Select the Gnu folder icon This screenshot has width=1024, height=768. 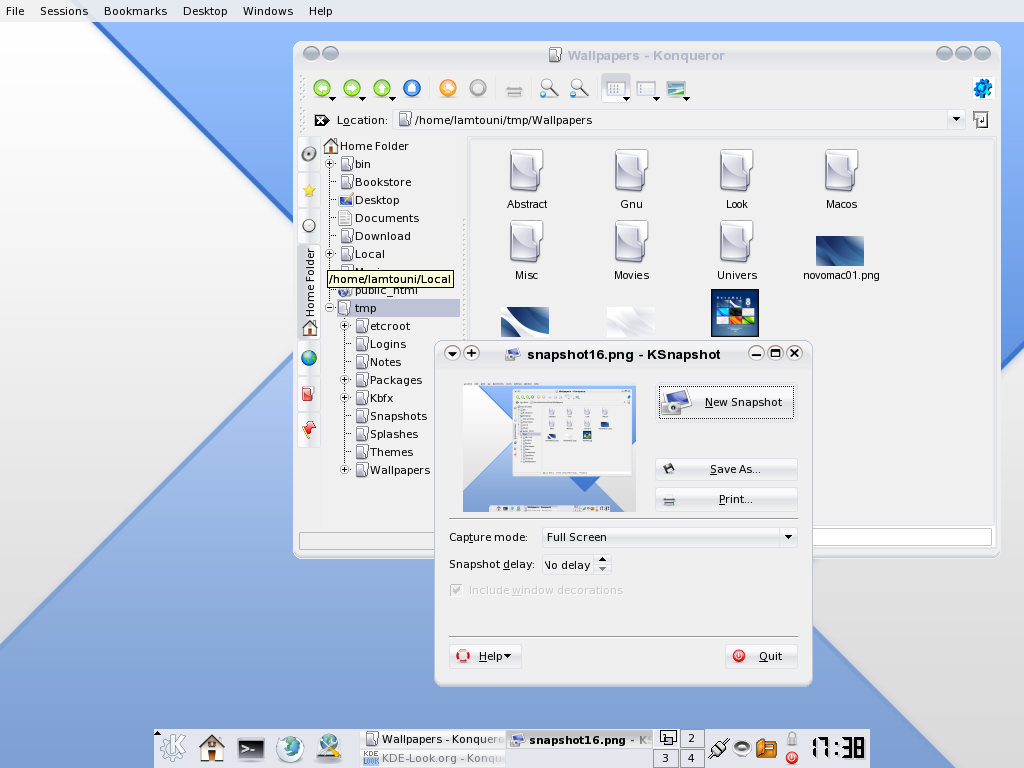[631, 171]
